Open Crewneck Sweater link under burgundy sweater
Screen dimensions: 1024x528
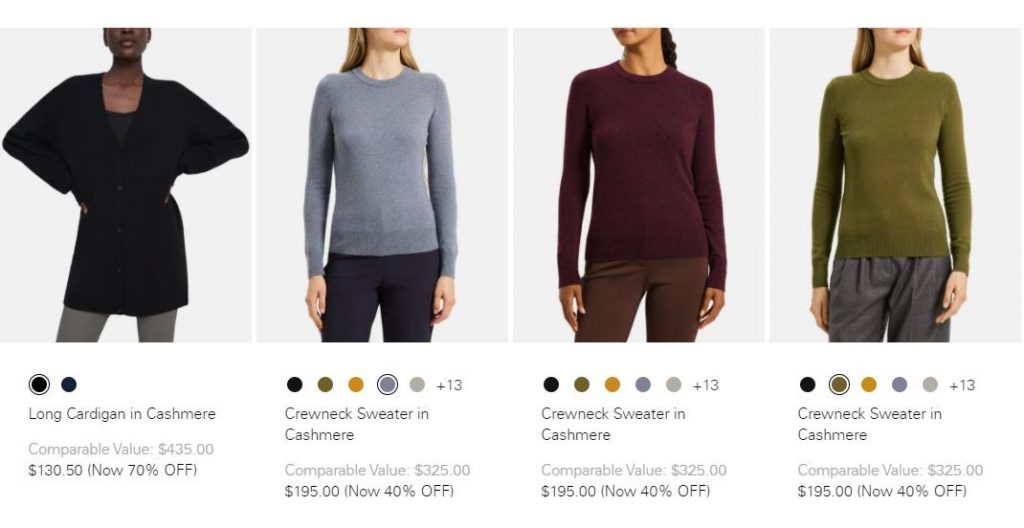613,424
